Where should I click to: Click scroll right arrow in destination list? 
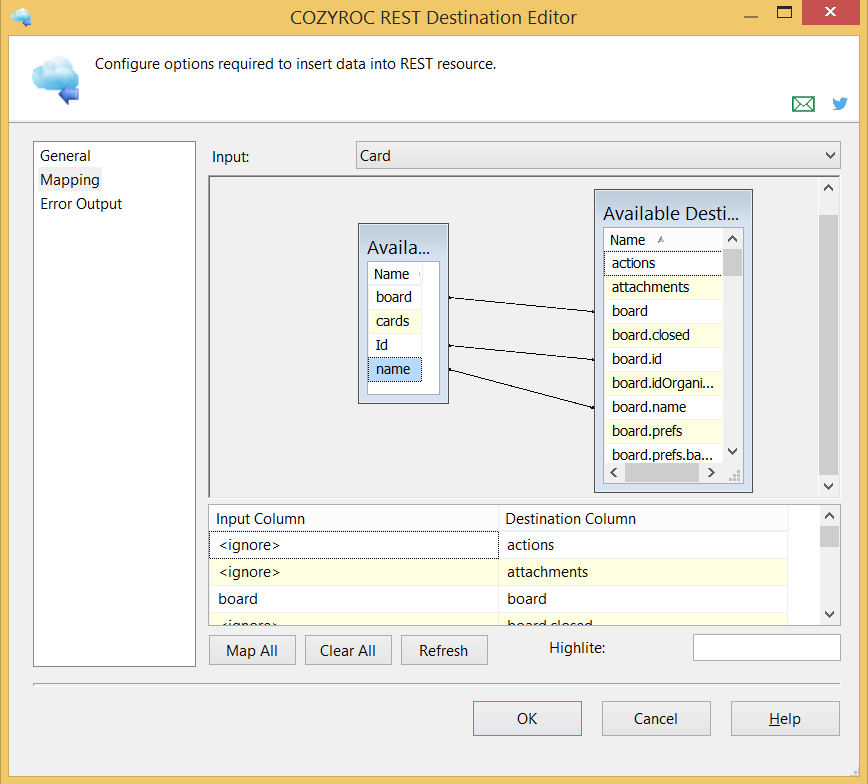click(711, 473)
